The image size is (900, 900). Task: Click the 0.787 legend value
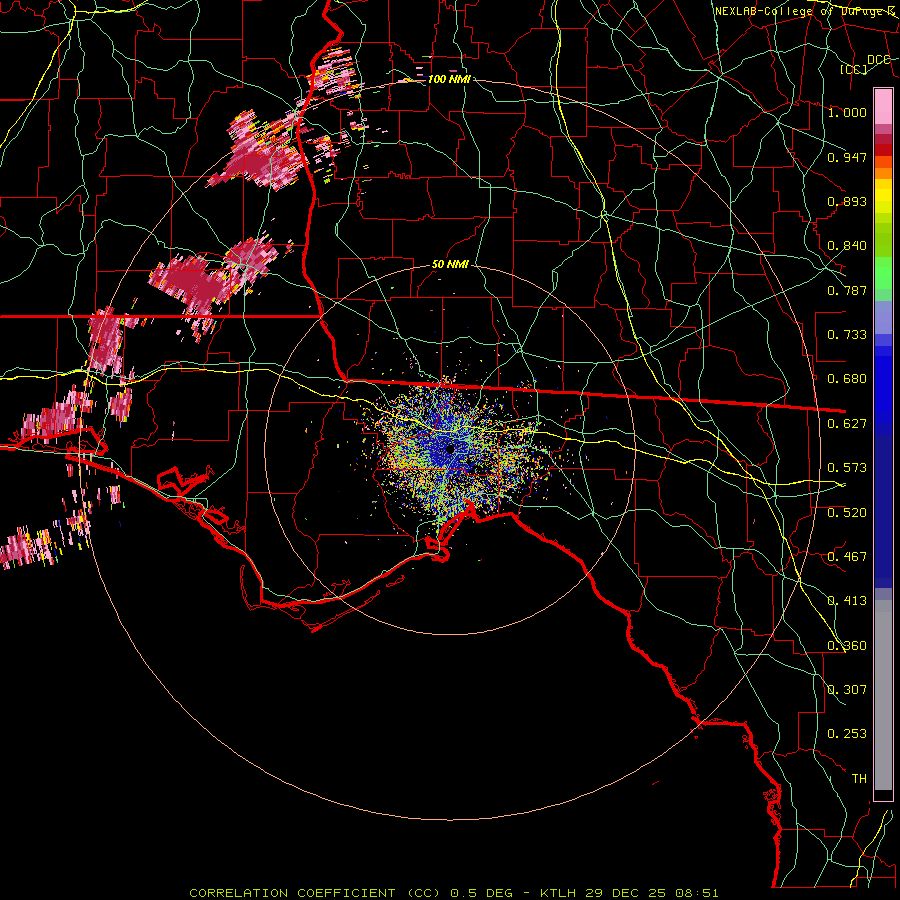click(x=847, y=290)
